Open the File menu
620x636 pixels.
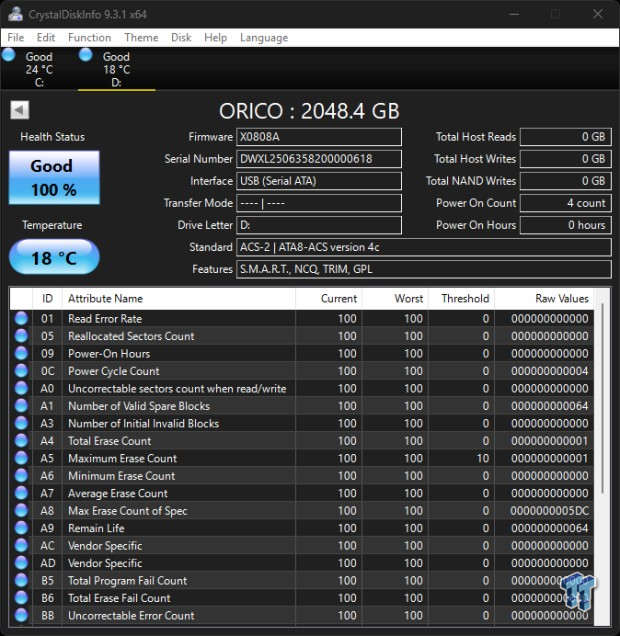pyautogui.click(x=15, y=37)
